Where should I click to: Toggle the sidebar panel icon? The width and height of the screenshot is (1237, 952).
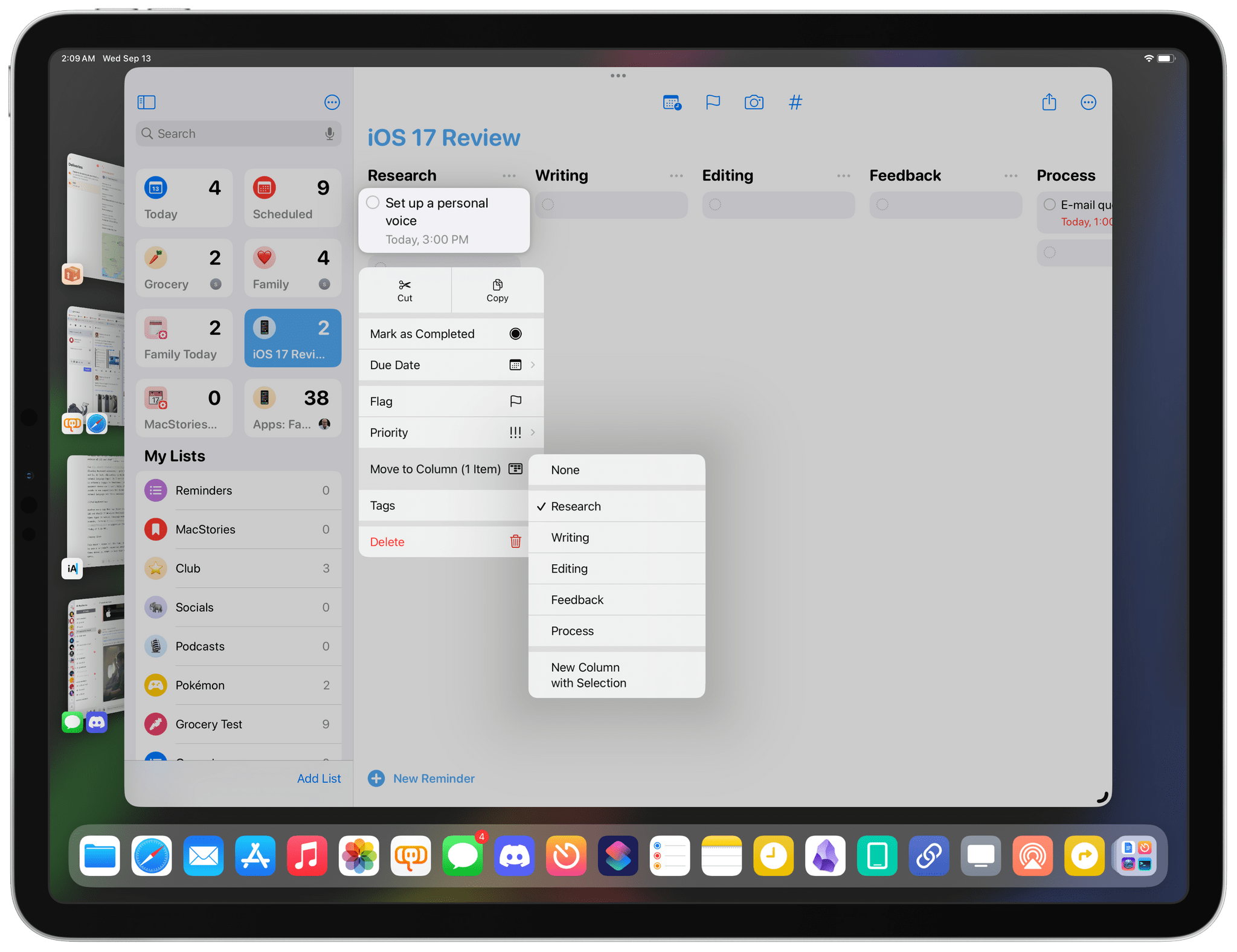pos(147,102)
